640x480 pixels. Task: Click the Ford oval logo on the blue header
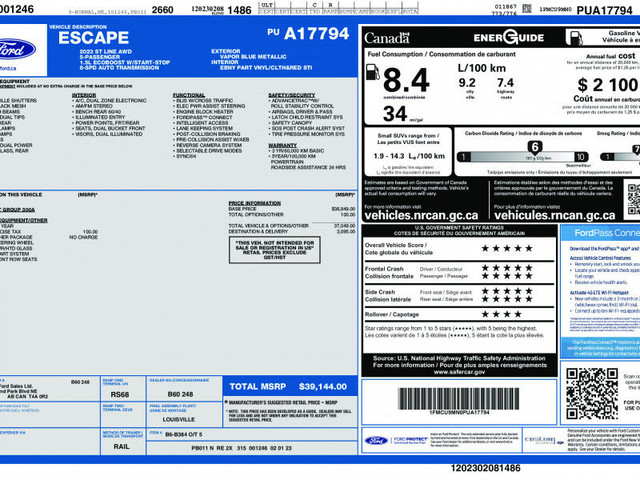[17, 50]
